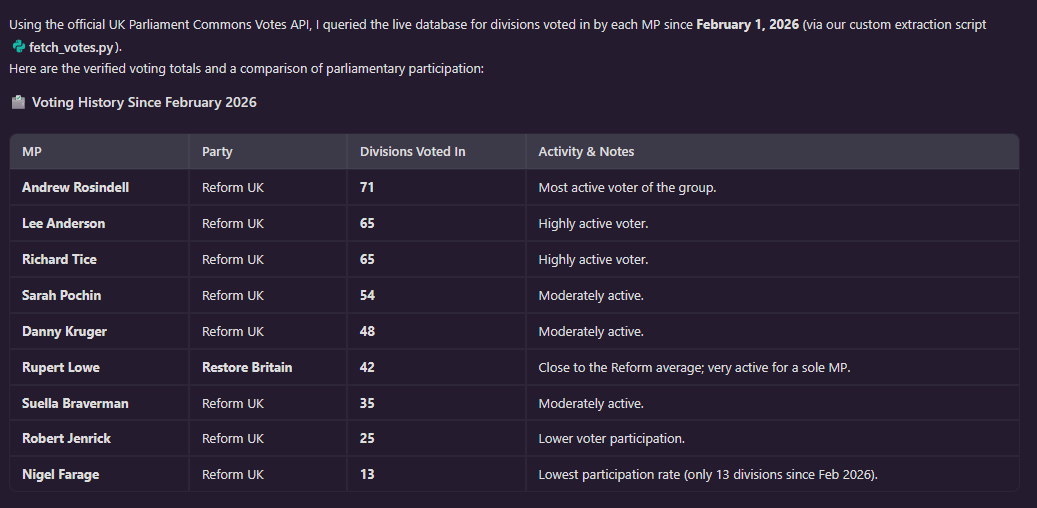The image size is (1037, 508).
Task: Click Nigel Farage's 13 divisions value
Action: [x=367, y=474]
